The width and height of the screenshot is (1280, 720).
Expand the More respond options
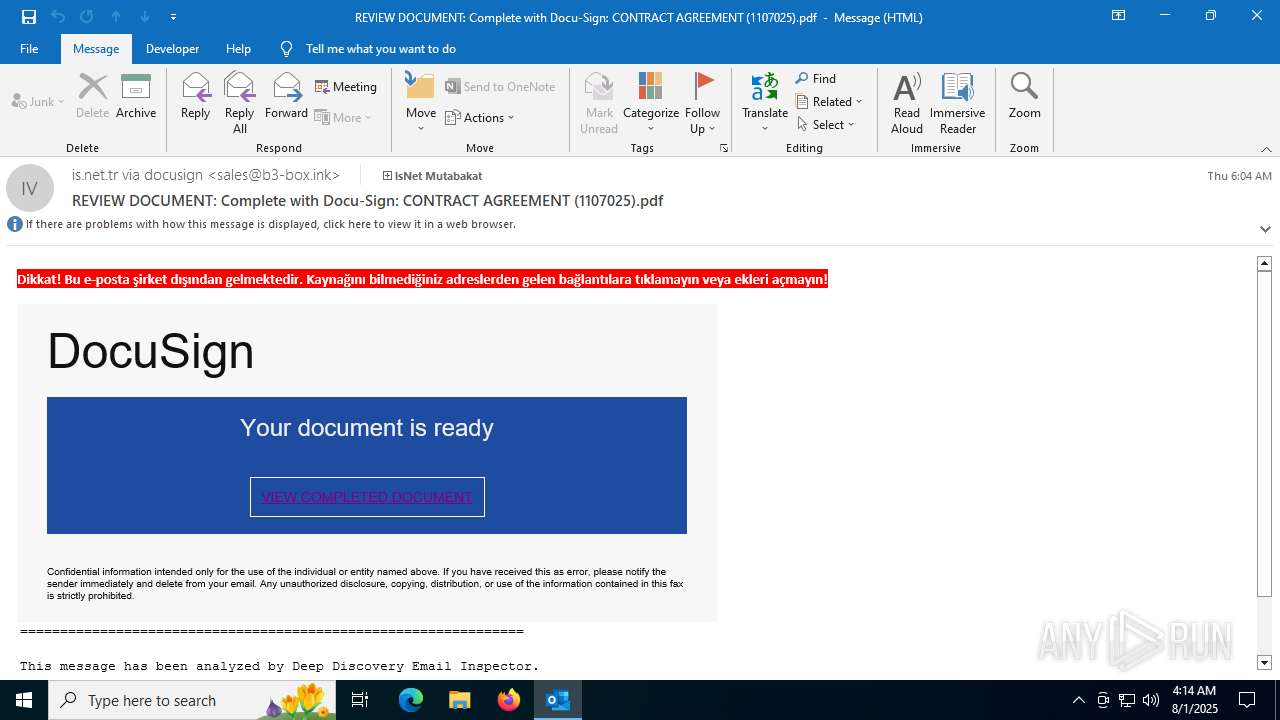pyautogui.click(x=343, y=117)
